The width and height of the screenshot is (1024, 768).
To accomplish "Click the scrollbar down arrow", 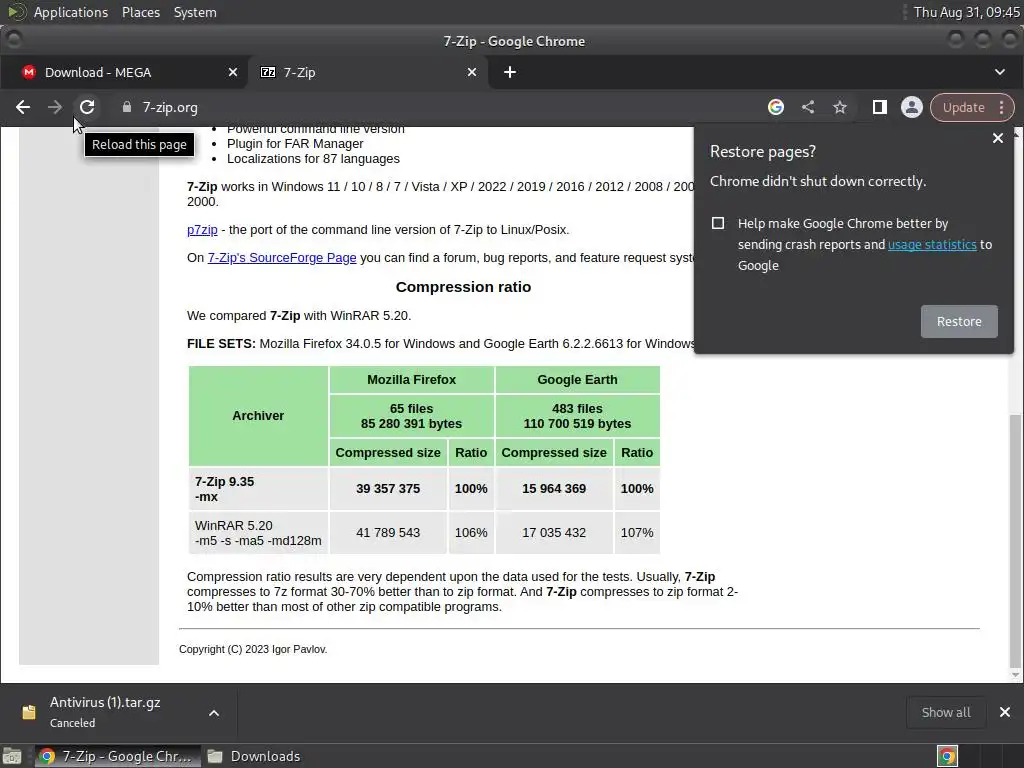I will tap(1016, 675).
